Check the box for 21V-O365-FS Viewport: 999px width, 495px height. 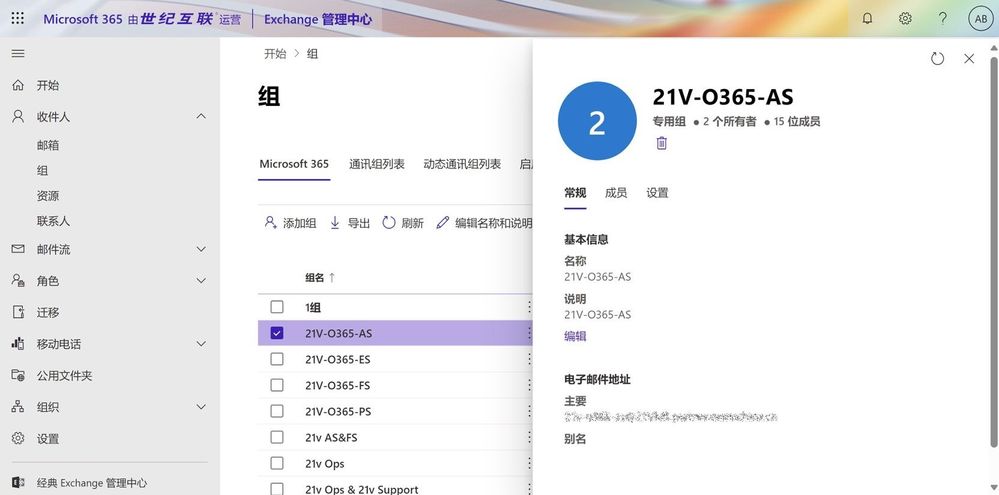[277, 385]
